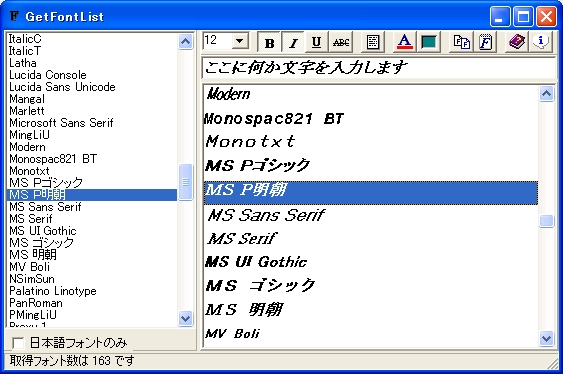The height and width of the screenshot is (374, 563).
Task: Click MS 明朝 preview sample
Action: pos(244,310)
